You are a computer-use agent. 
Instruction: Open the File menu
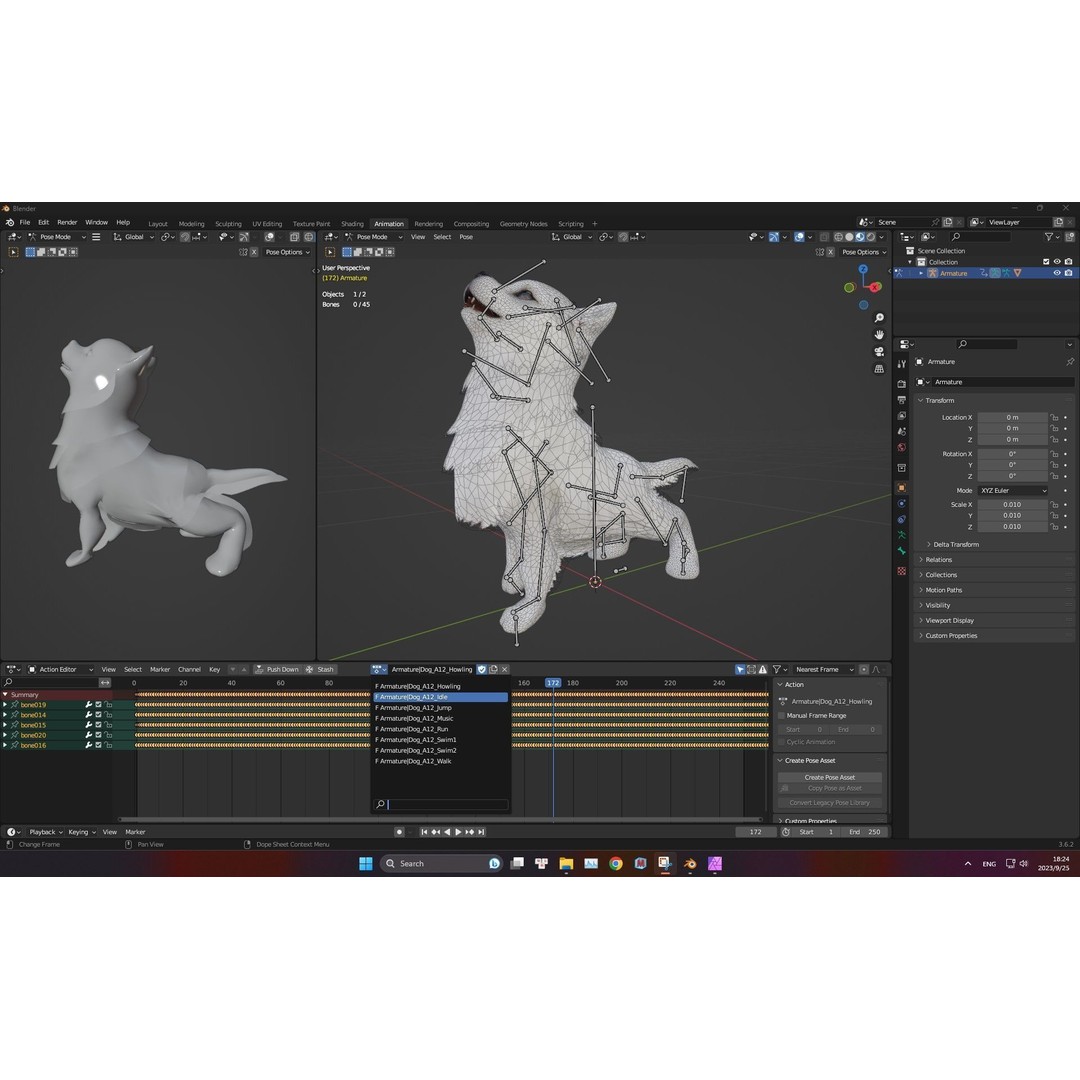pyautogui.click(x=25, y=222)
